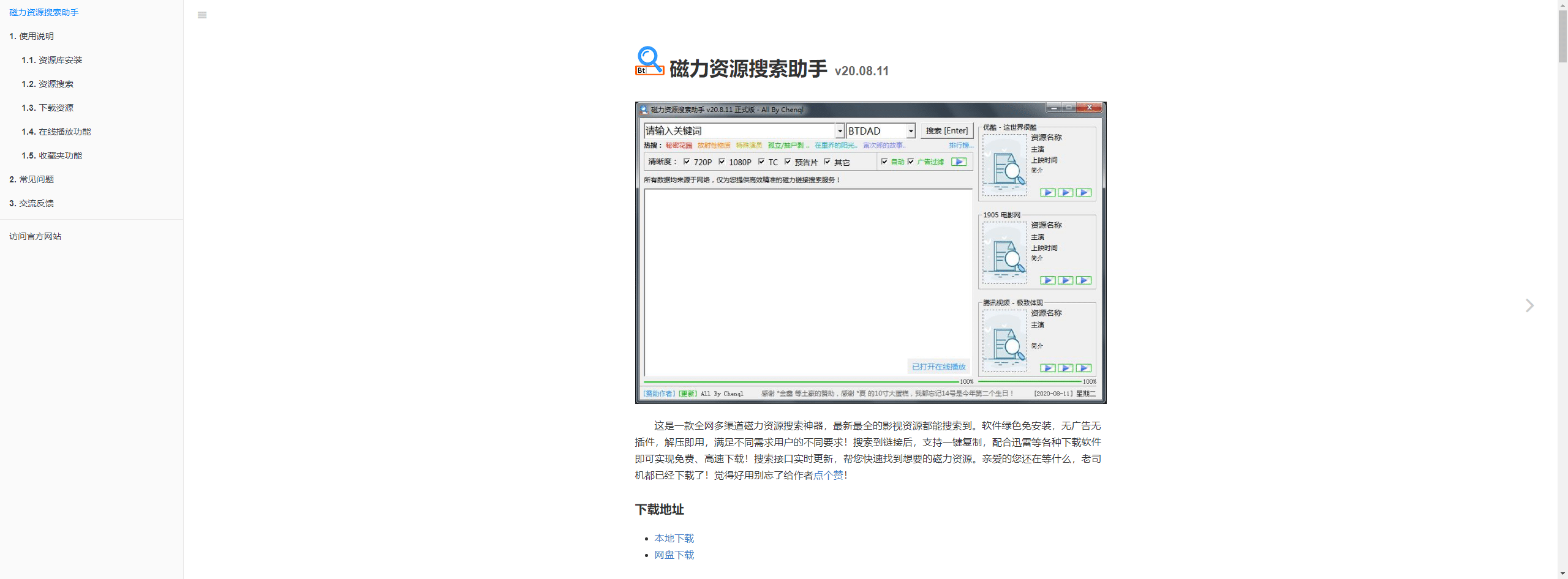The height and width of the screenshot is (579, 1568).
Task: Open 1.4. 在线播放功能 in the sidebar
Action: pyautogui.click(x=56, y=132)
